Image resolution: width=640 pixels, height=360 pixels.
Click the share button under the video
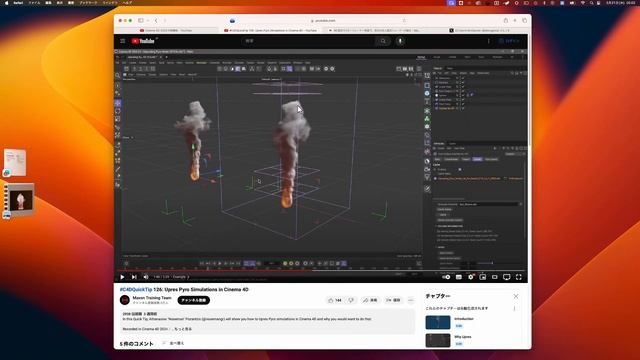[x=370, y=300]
